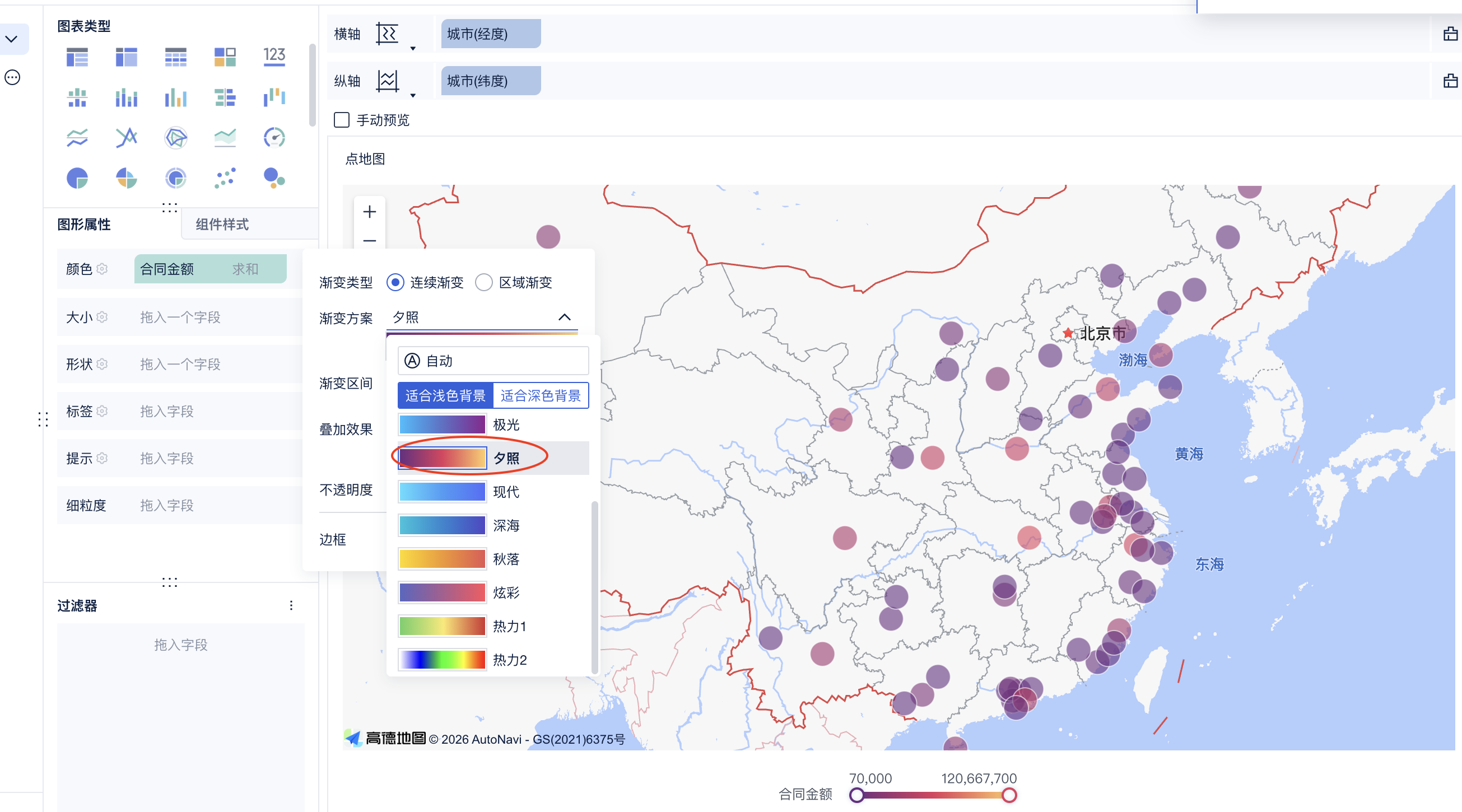Viewport: 1462px width, 812px height.
Task: Select the 连续渐变 radio option
Action: [x=395, y=283]
